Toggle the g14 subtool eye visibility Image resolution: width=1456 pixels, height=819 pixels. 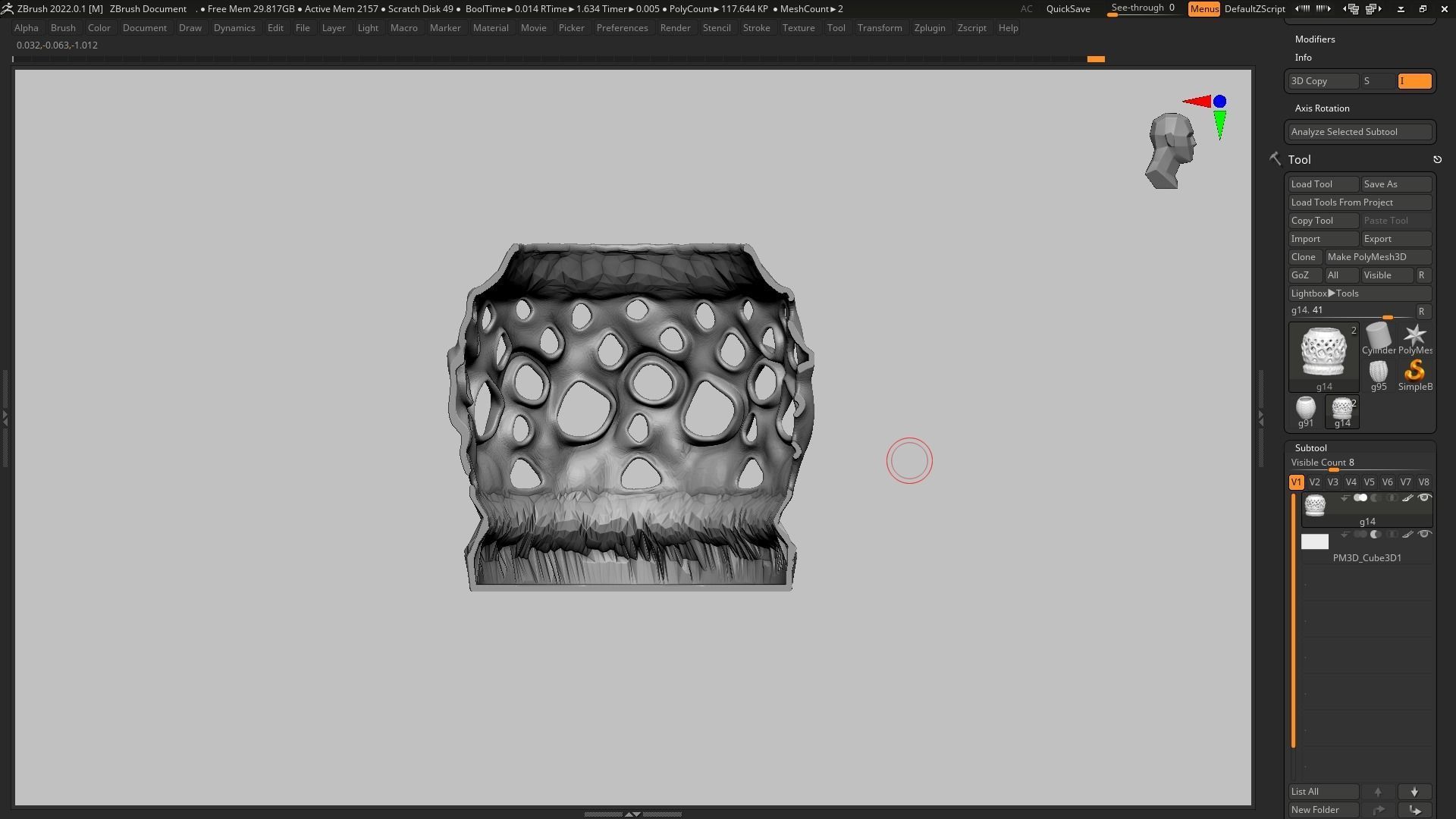[x=1424, y=498]
